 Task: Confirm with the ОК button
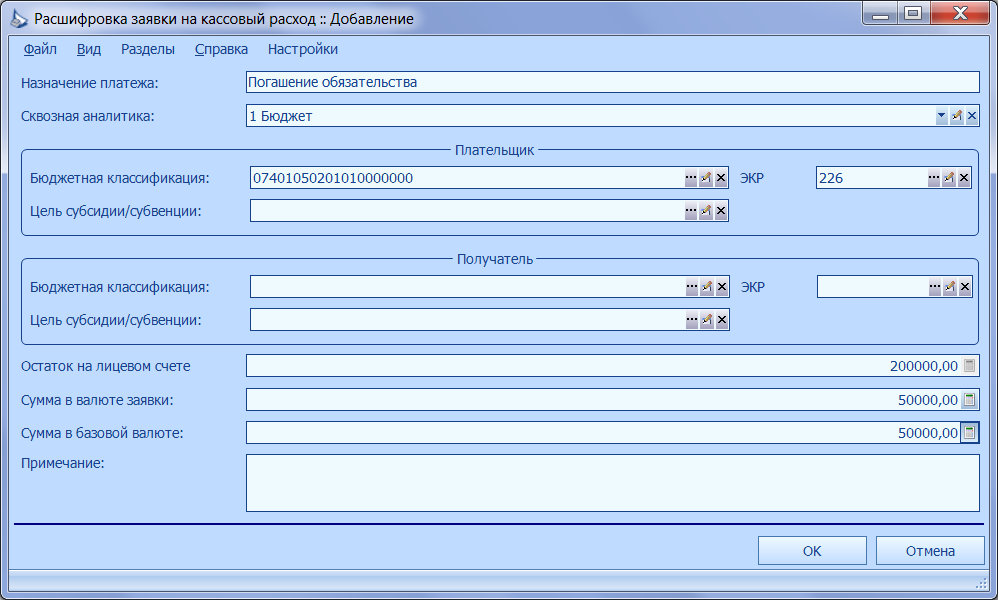point(812,550)
